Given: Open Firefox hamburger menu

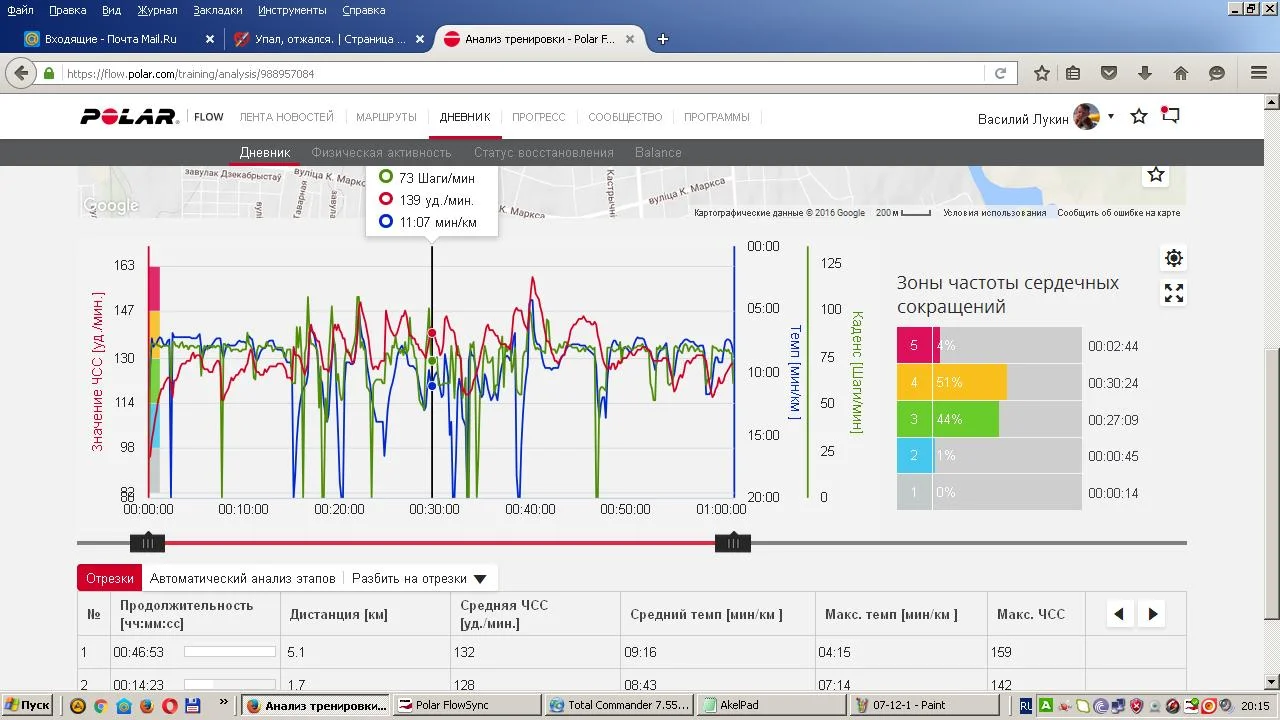Looking at the screenshot, I should click(1259, 73).
